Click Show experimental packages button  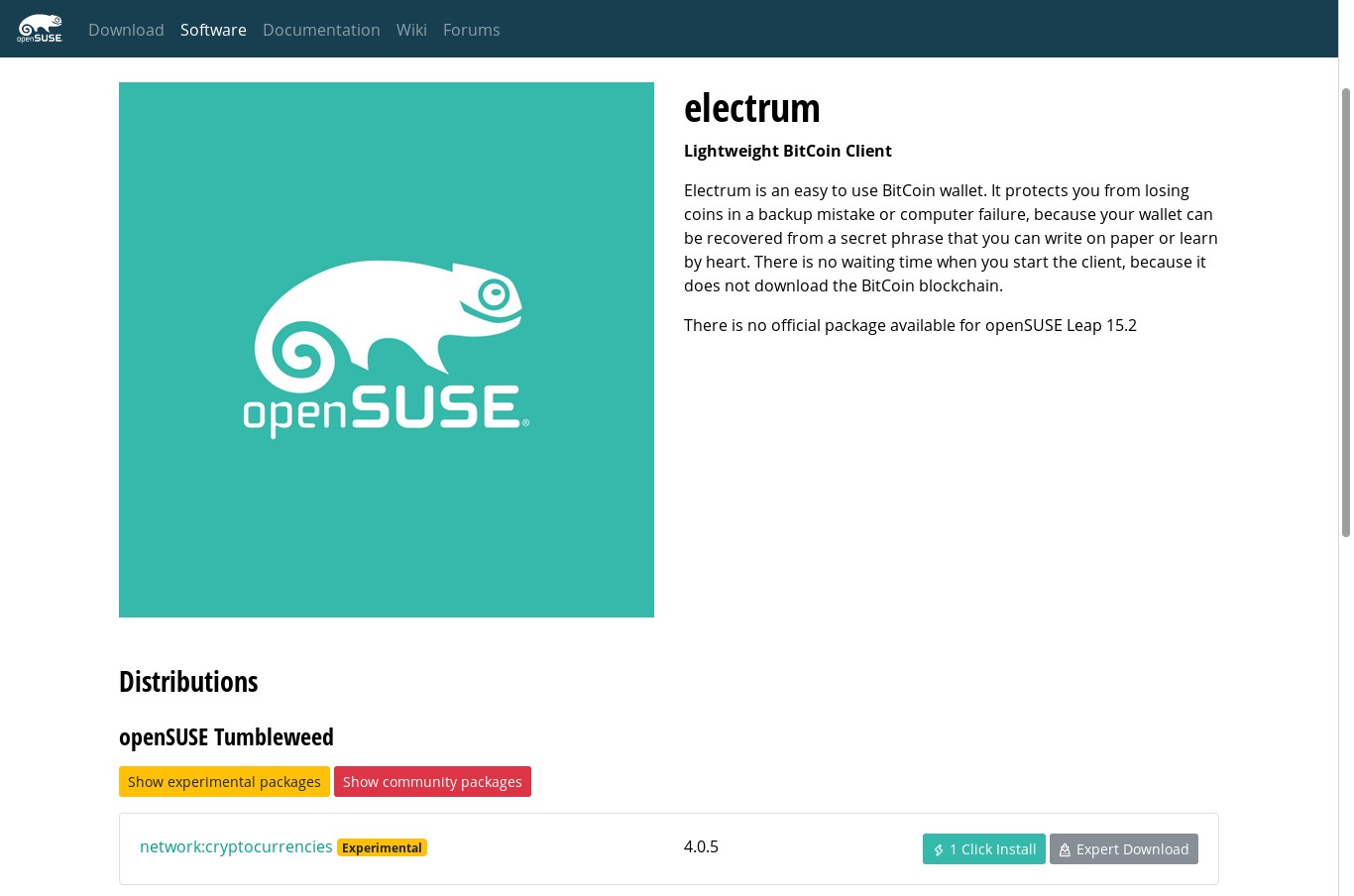[x=224, y=781]
